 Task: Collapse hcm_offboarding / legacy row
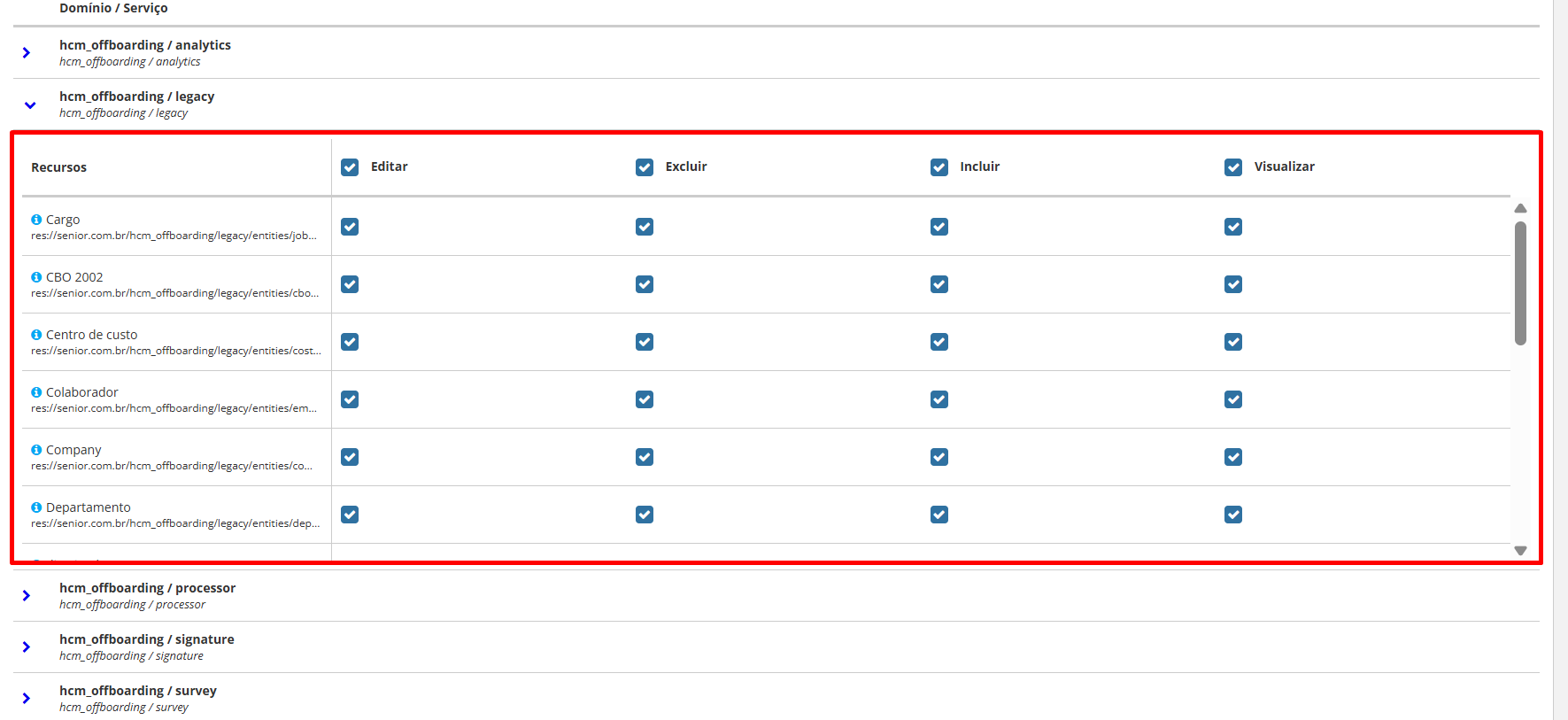click(x=30, y=105)
